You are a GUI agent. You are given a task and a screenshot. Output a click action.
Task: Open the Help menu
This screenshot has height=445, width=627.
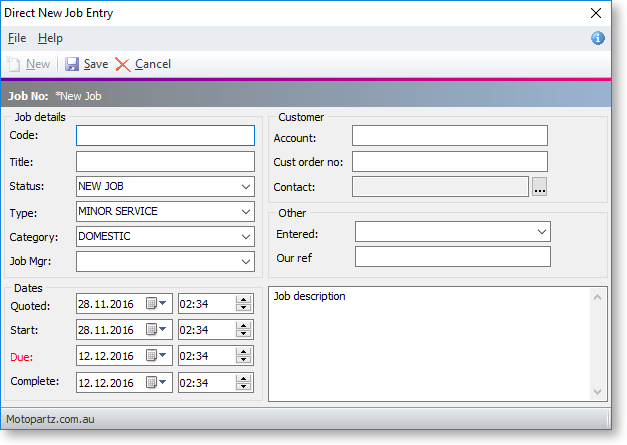(50, 38)
